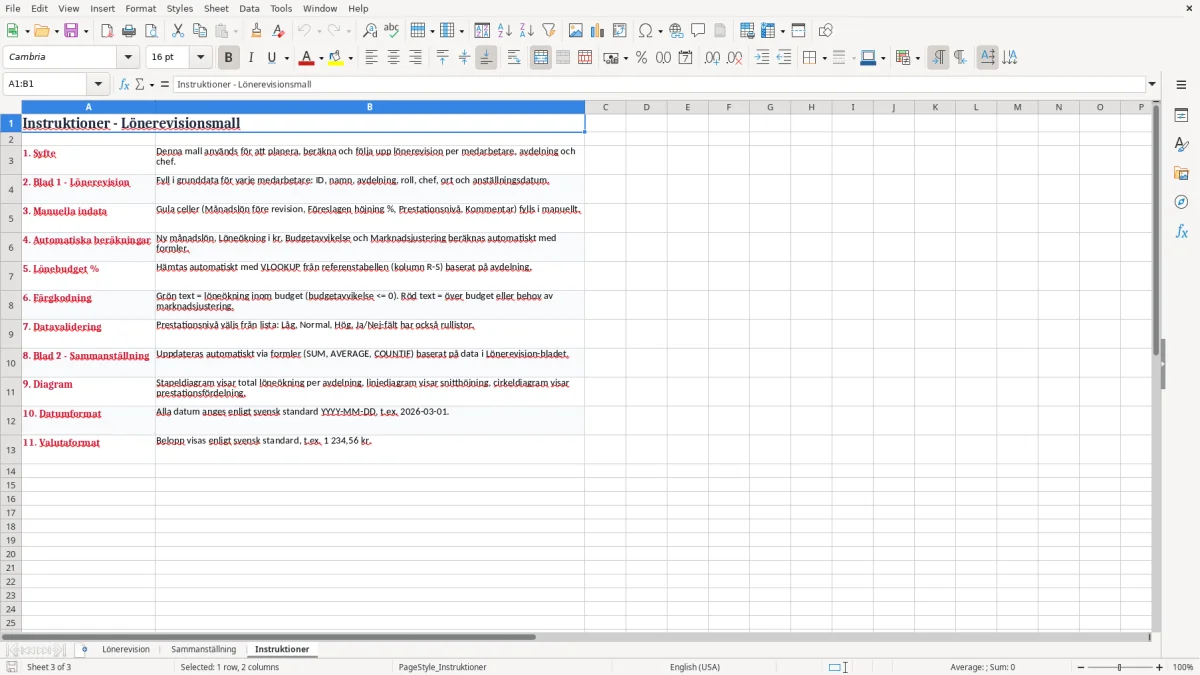Open font color dropdown arrow
The width and height of the screenshot is (1200, 675).
[x=321, y=58]
